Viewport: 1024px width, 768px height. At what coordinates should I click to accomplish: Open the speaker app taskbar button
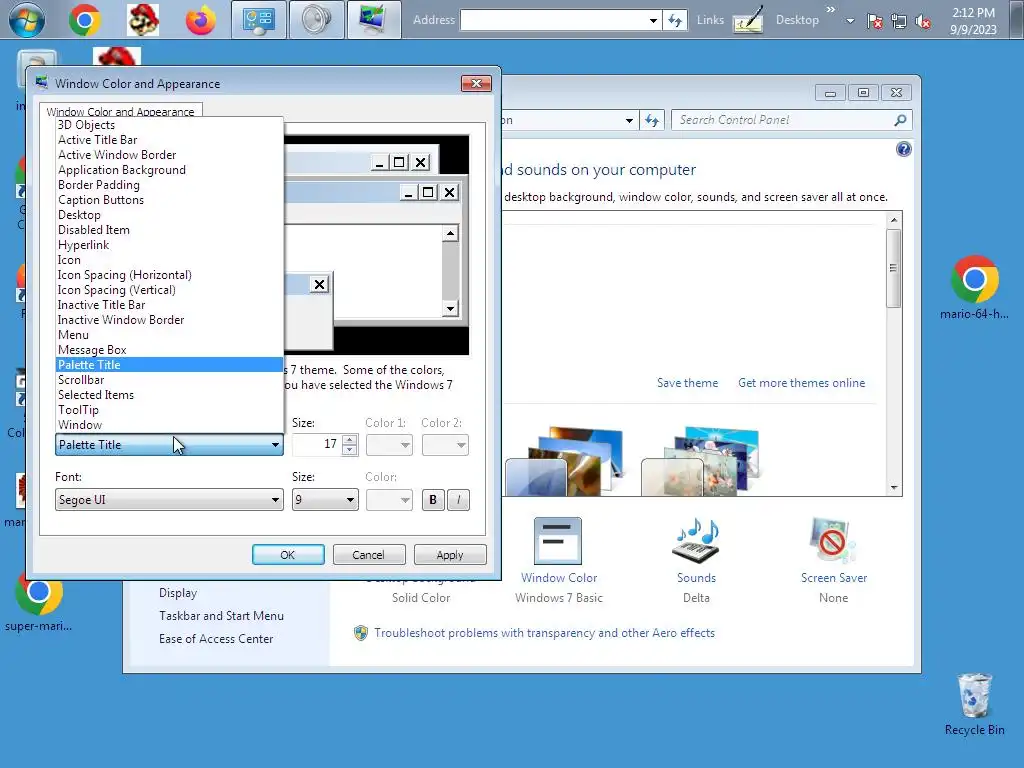316,20
